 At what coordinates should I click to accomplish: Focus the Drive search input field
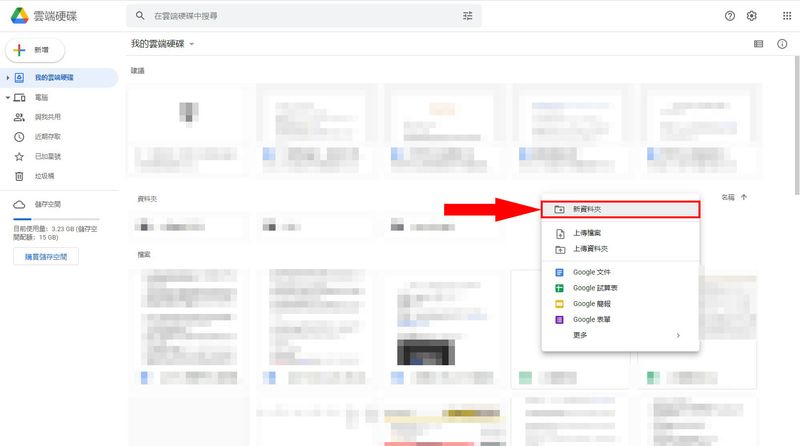304,16
